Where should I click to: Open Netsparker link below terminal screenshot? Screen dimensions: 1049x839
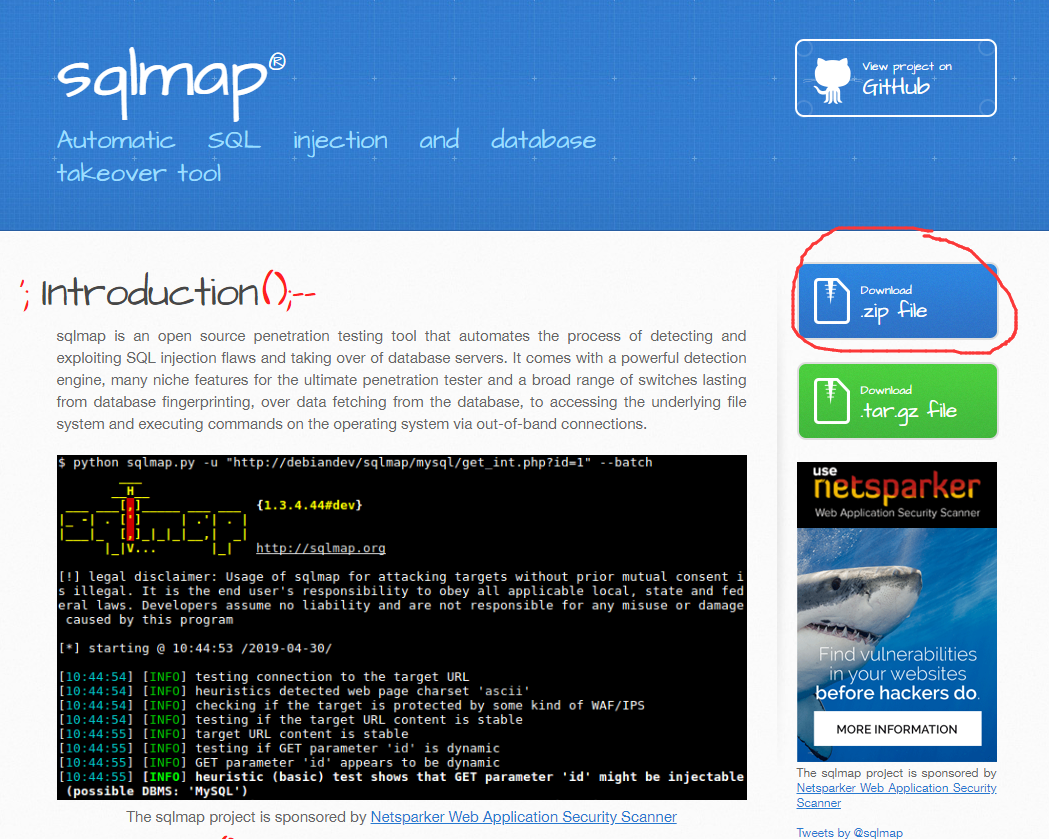point(523,817)
